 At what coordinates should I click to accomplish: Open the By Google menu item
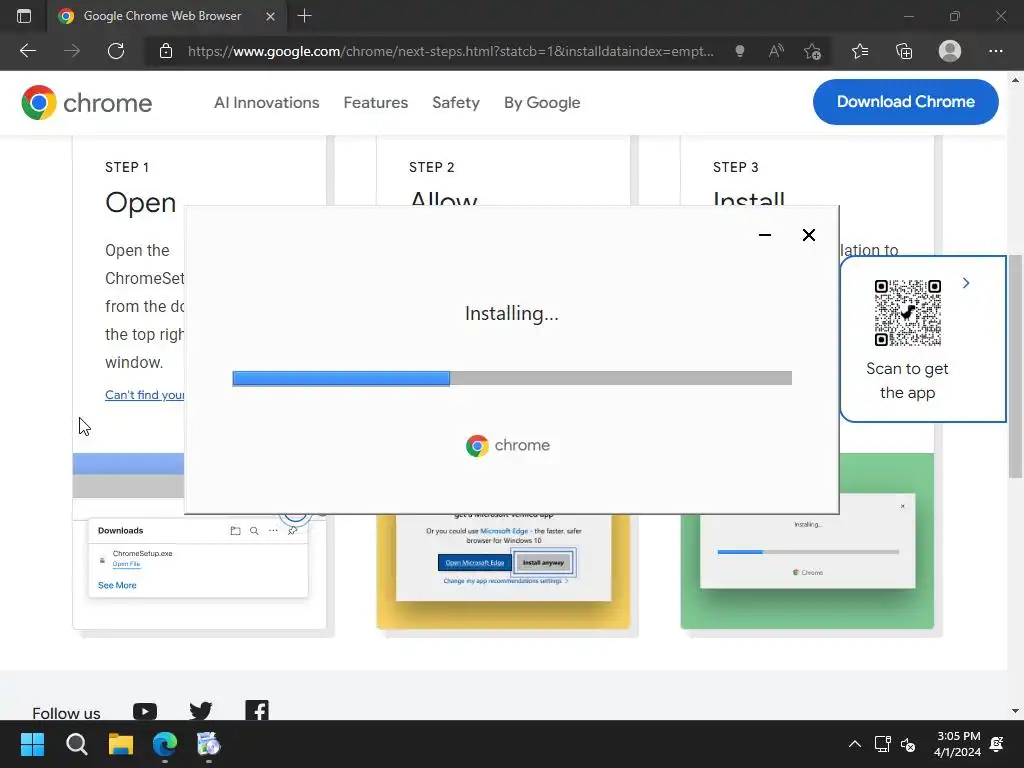pyautogui.click(x=542, y=103)
